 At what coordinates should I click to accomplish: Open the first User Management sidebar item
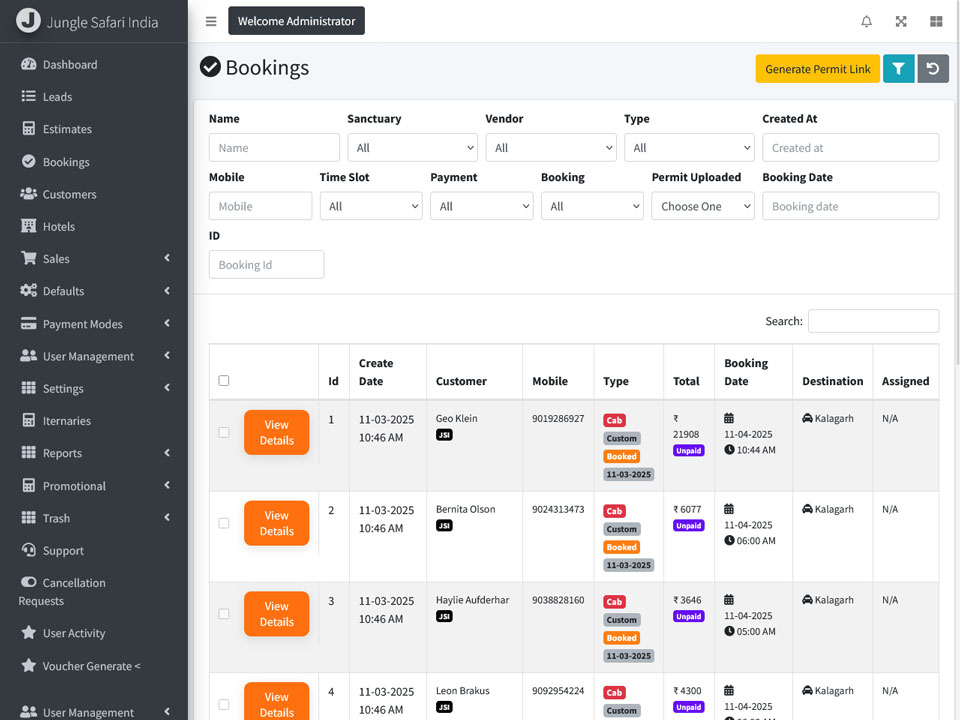94,356
